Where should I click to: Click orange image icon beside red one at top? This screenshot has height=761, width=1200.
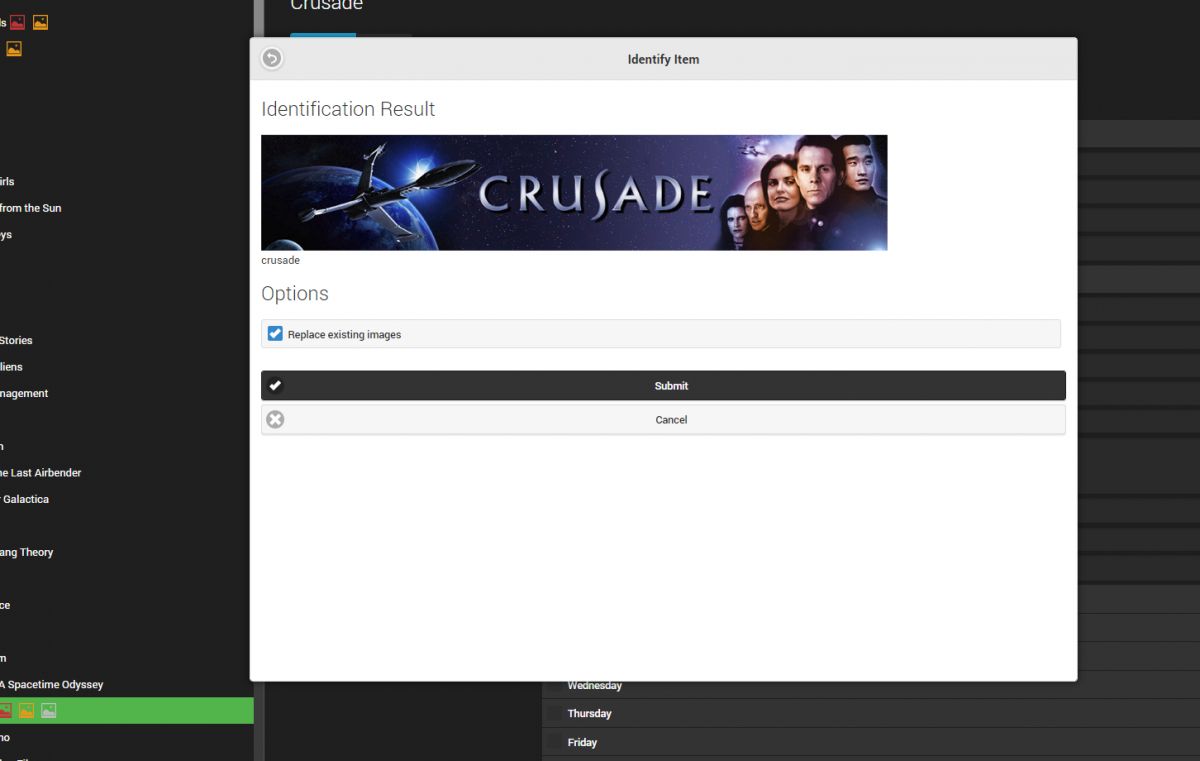[40, 22]
